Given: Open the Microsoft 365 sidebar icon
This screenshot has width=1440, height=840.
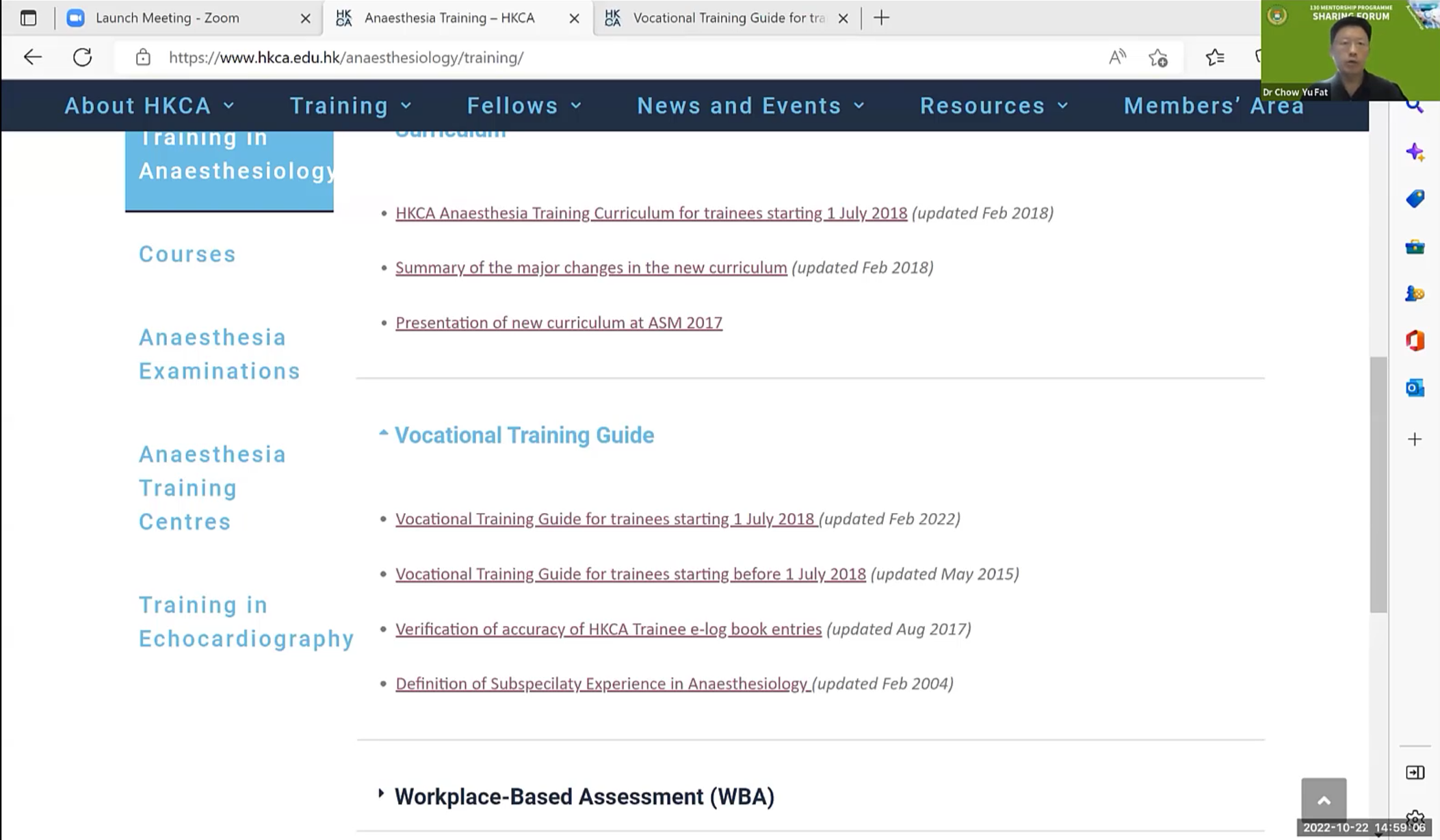Looking at the screenshot, I should click(x=1415, y=340).
